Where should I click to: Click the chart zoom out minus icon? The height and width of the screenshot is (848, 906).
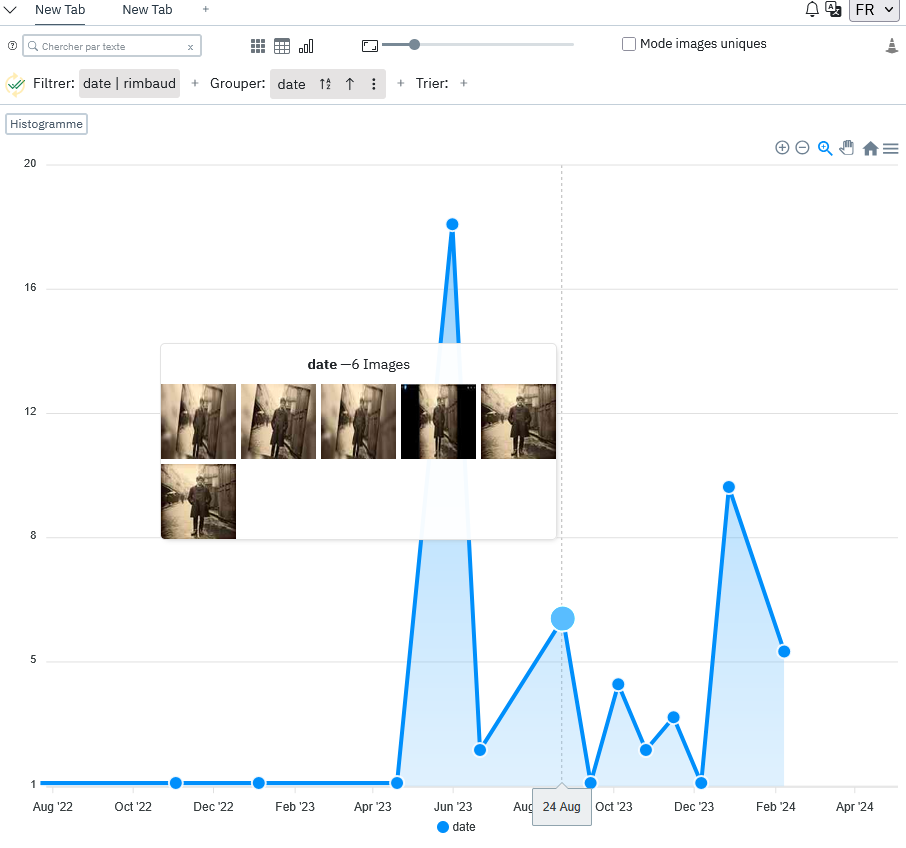coord(802,148)
